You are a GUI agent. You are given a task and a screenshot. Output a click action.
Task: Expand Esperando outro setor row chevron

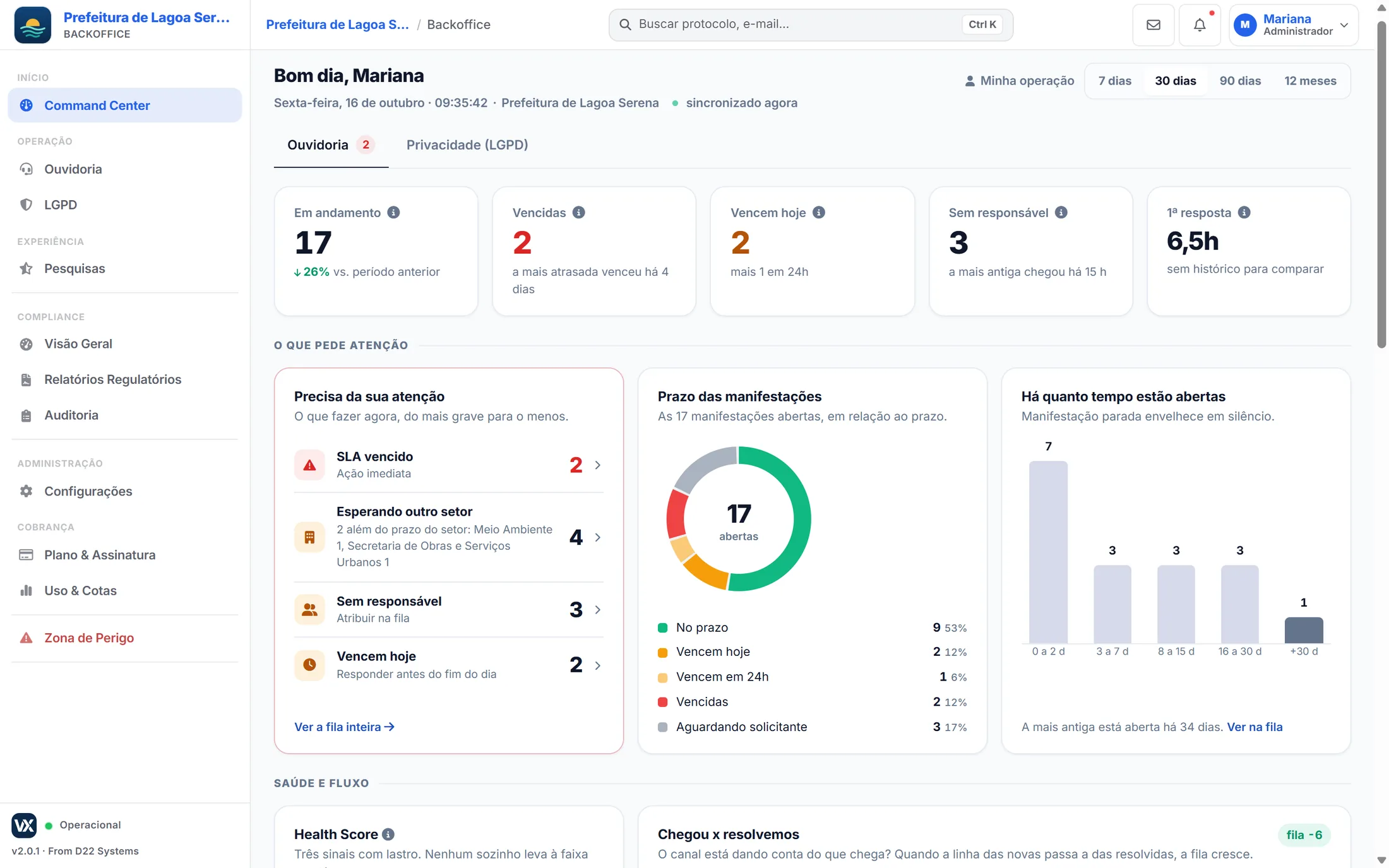597,537
